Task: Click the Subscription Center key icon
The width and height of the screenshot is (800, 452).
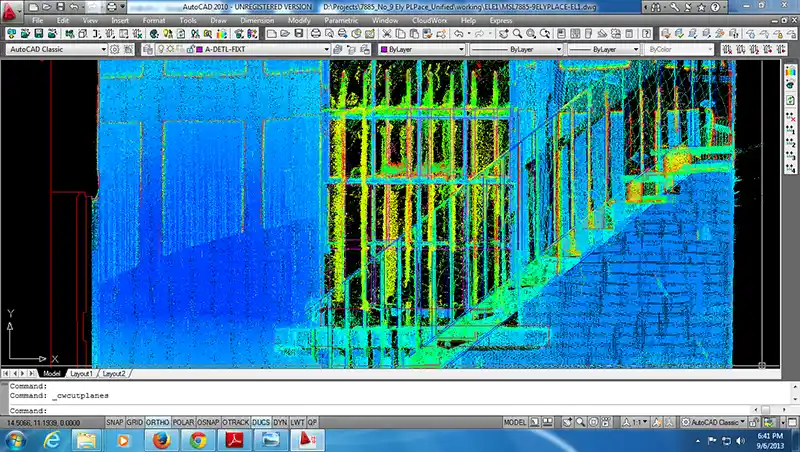Action: 674,7
